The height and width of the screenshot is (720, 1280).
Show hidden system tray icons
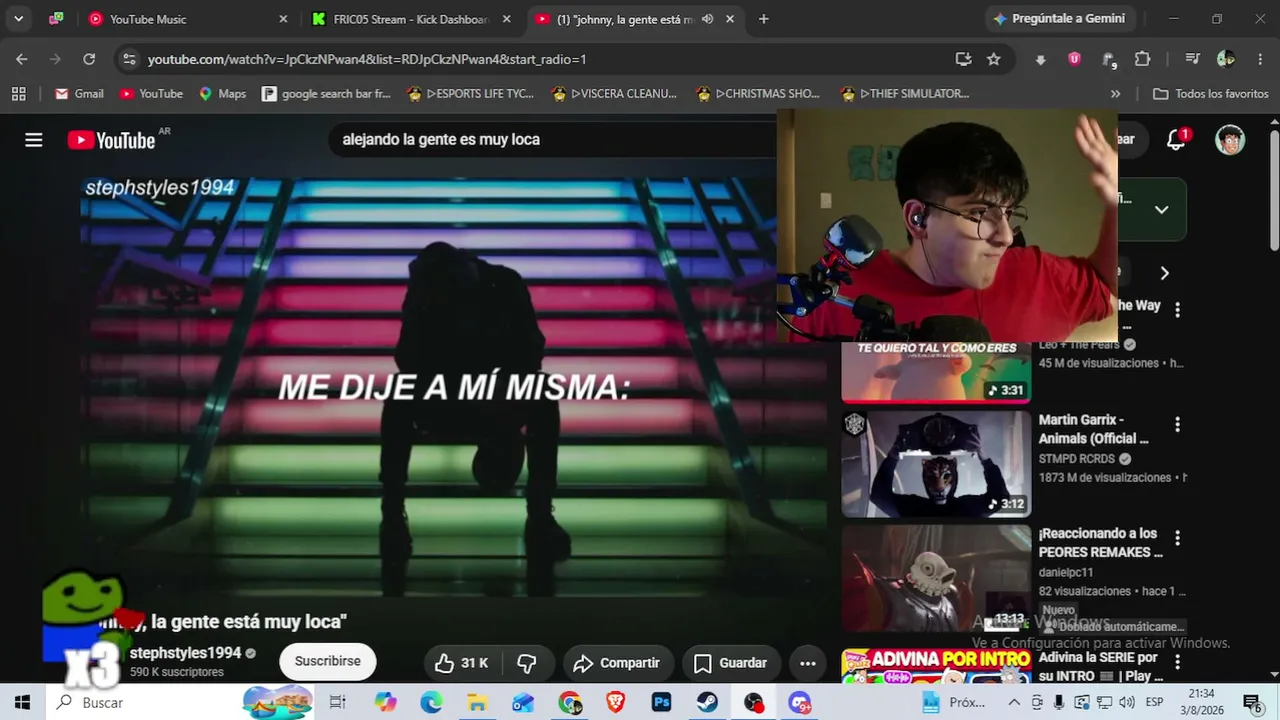[x=1014, y=703]
